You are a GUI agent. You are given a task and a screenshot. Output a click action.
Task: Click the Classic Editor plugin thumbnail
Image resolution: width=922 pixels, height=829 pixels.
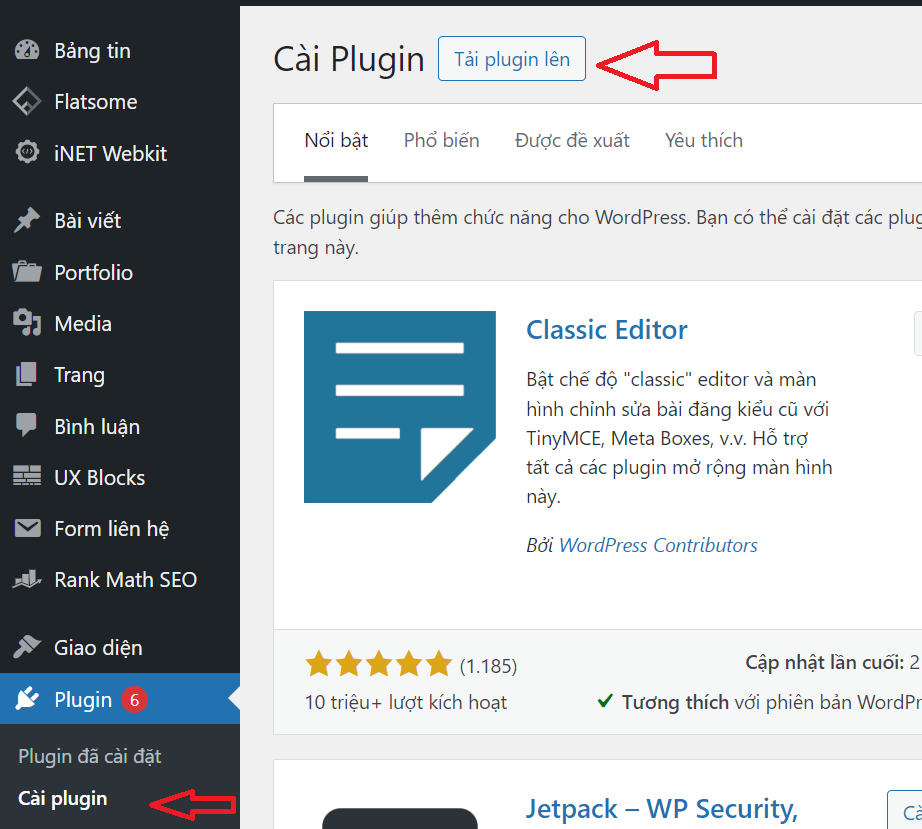tap(400, 407)
